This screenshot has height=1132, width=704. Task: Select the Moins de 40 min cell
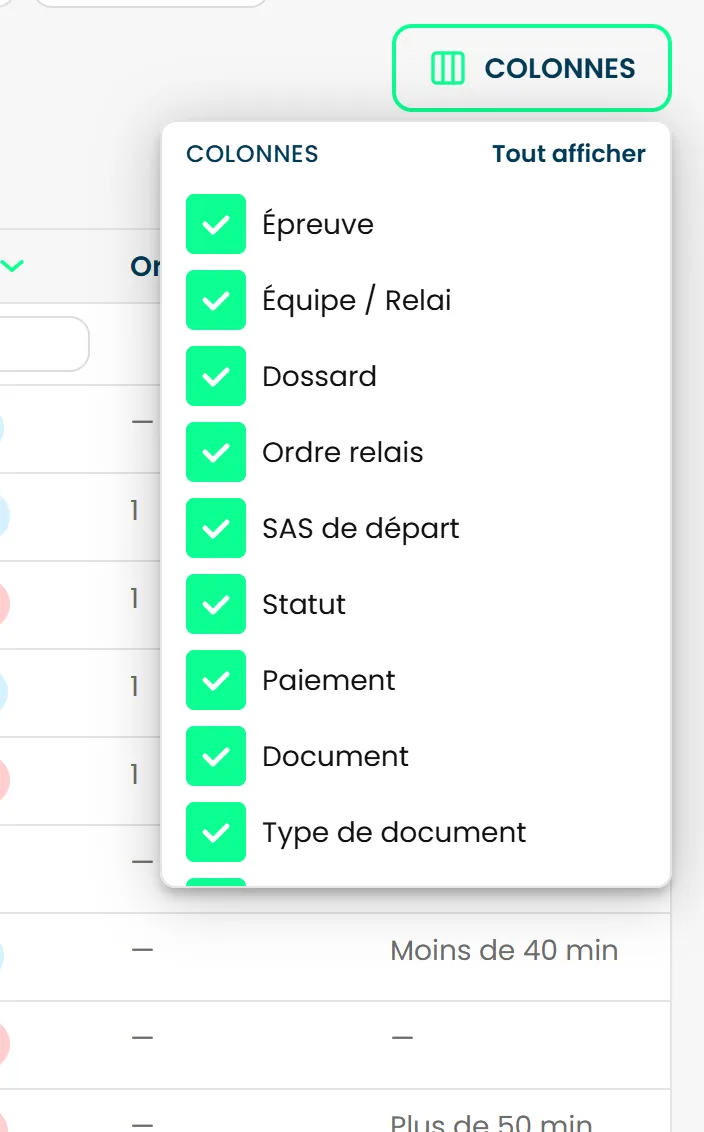coord(504,950)
